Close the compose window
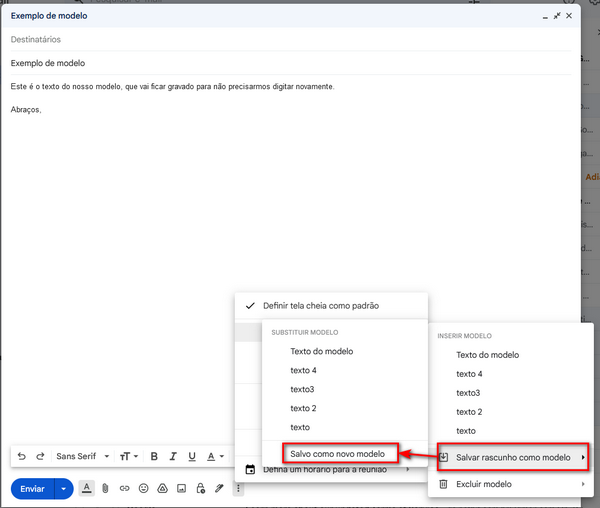 point(569,16)
